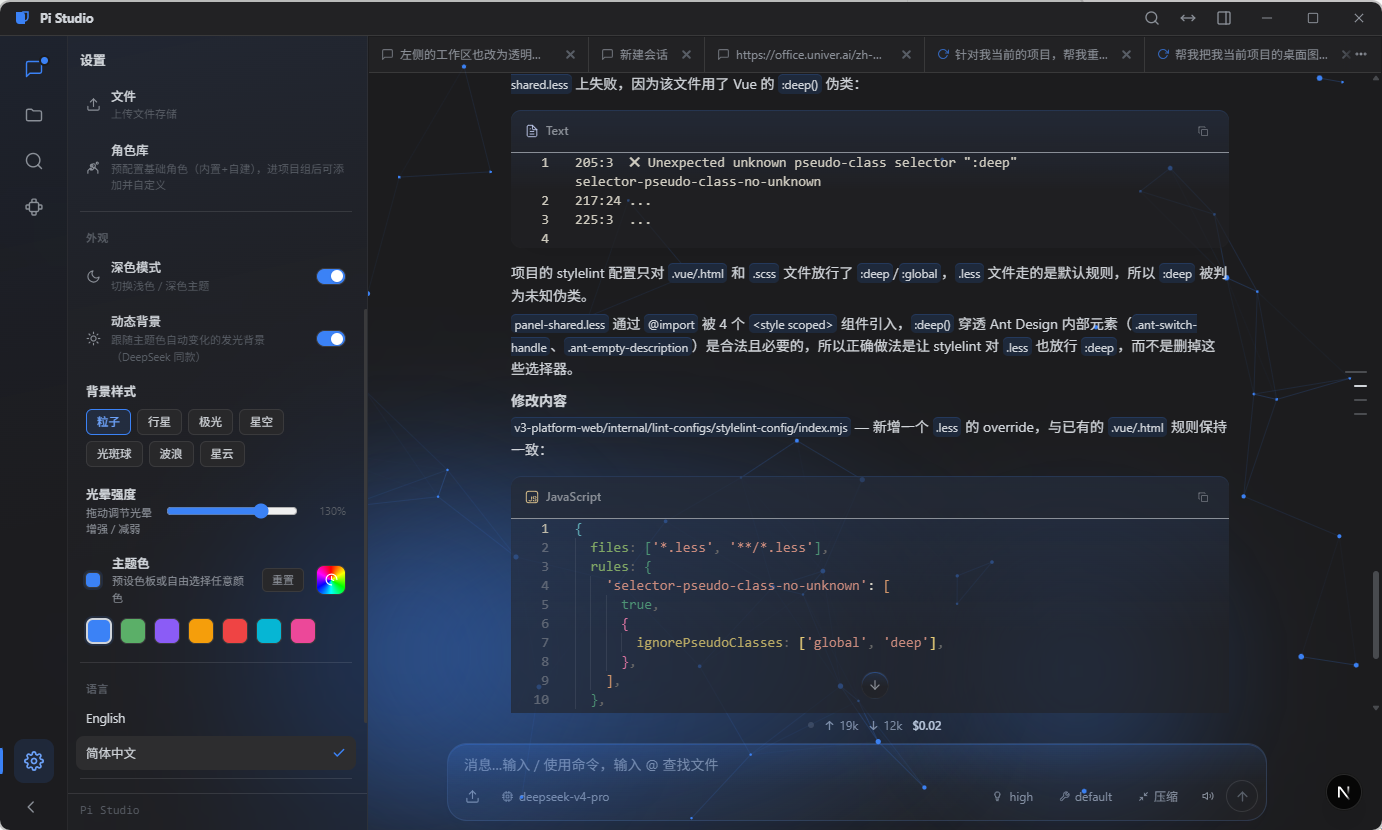Toggle the 深色模式 switch
This screenshot has height=830, width=1382.
coord(331,276)
